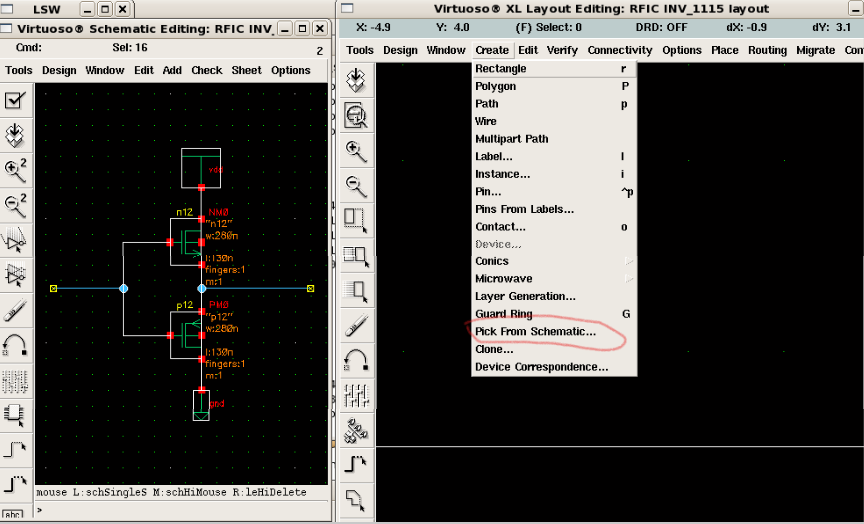Image resolution: width=864 pixels, height=524 pixels.
Task: Open the schematic Sheet menu
Action: 246,71
